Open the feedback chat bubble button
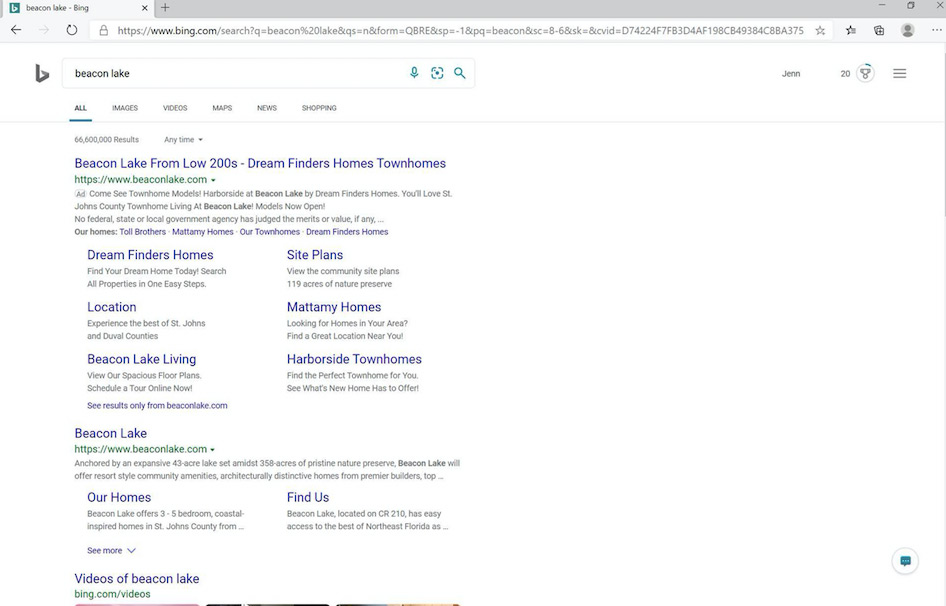Screen dimensions: 946x606 (905, 561)
